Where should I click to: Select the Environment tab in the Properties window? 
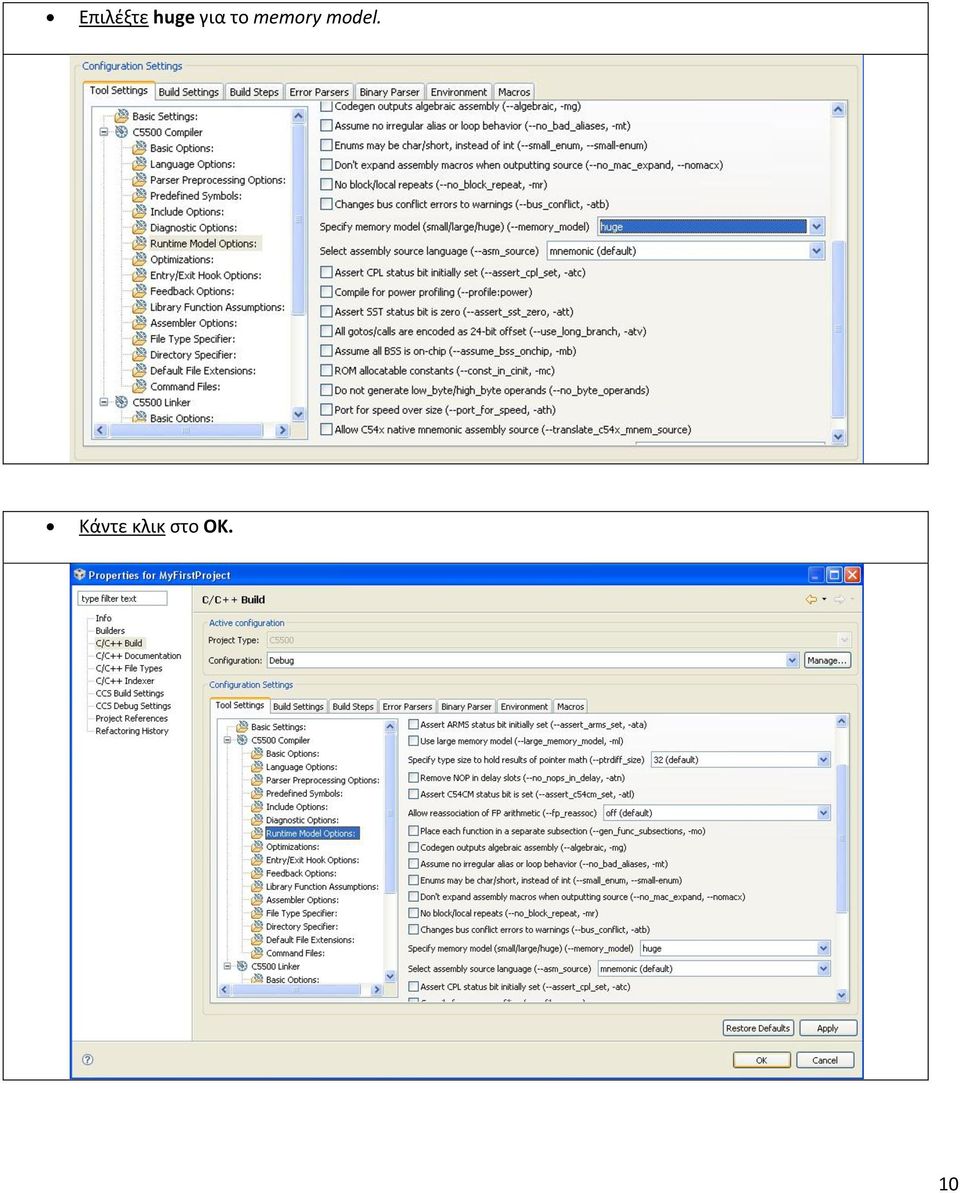(524, 707)
